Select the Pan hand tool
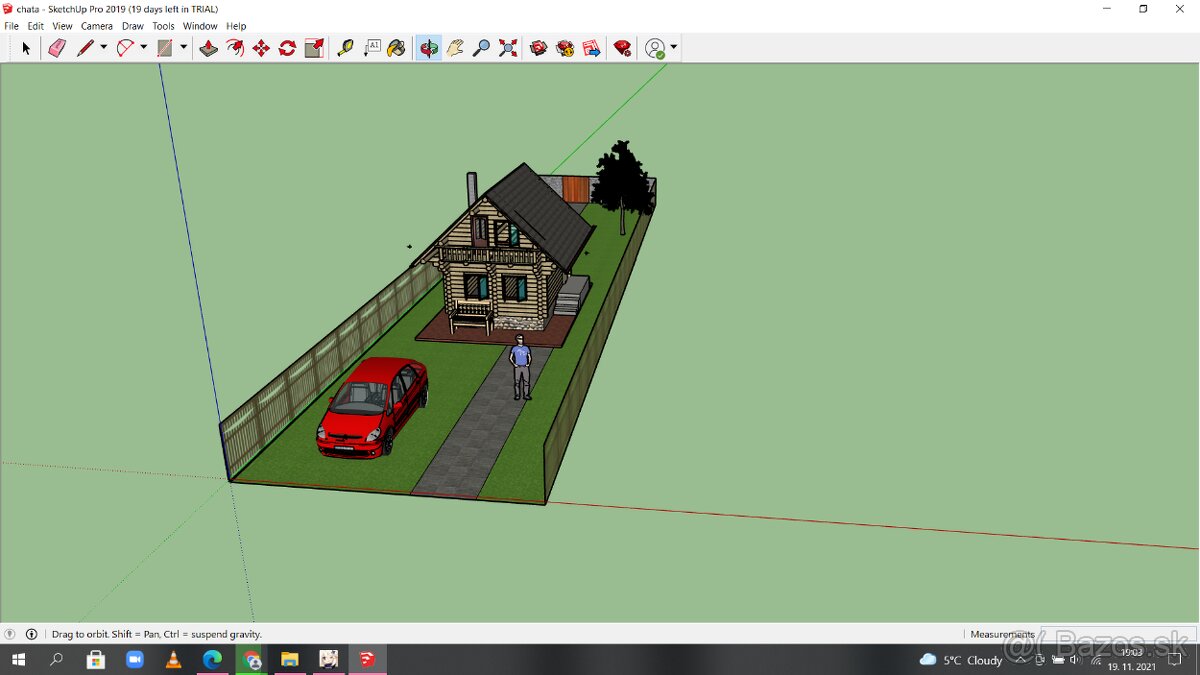Screen dimensions: 1200x675 pyautogui.click(x=455, y=48)
